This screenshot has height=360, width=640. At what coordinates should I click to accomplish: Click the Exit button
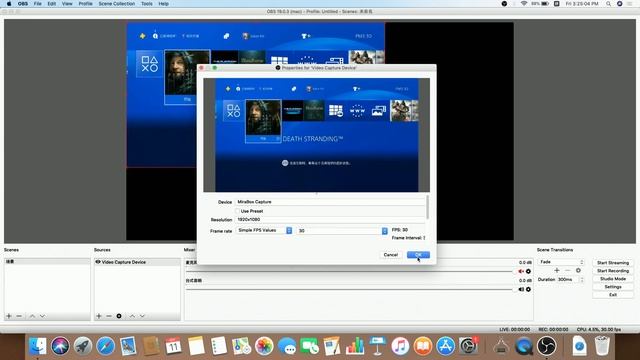click(613, 295)
